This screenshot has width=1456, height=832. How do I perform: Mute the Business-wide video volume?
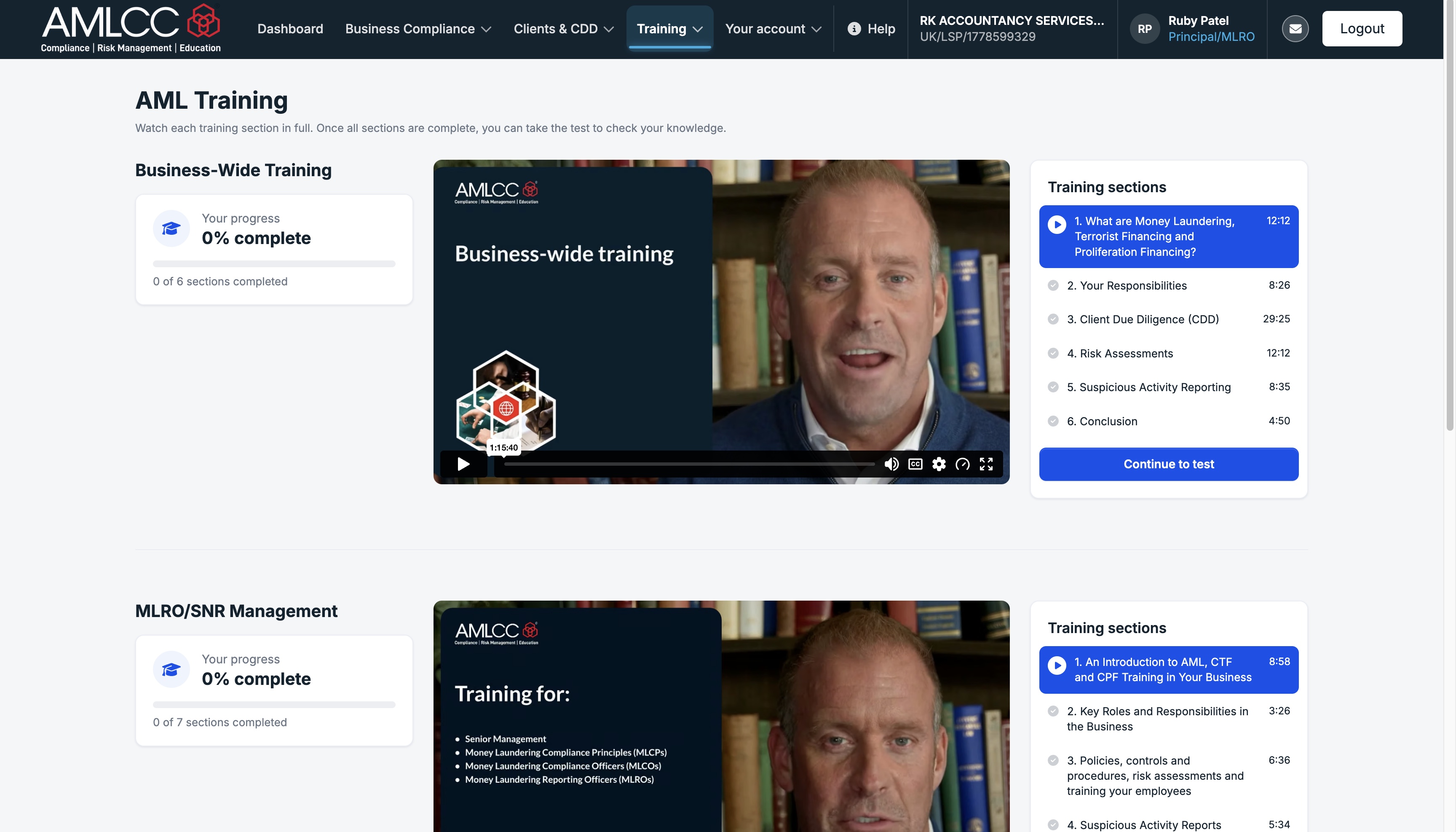pyautogui.click(x=891, y=464)
